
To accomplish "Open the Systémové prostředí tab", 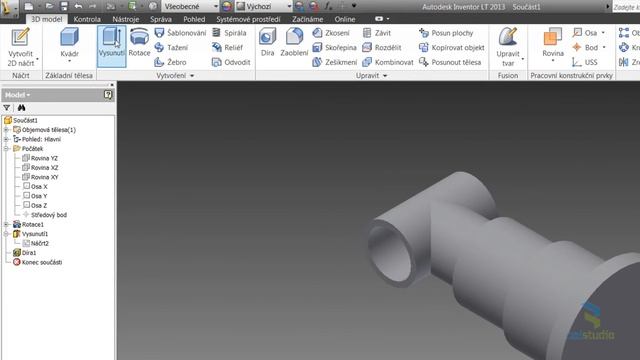I will coord(249,19).
